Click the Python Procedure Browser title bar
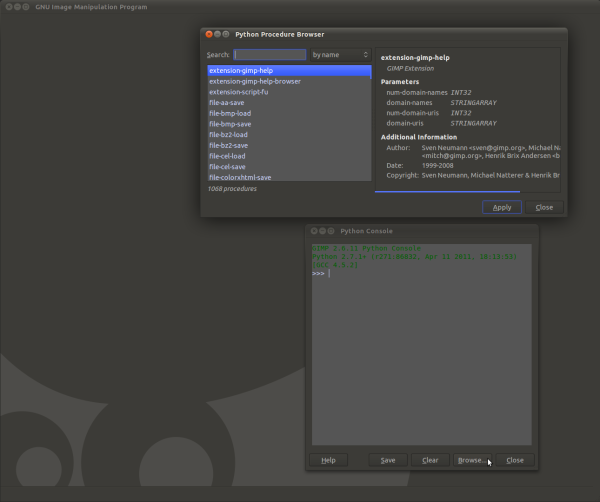 click(384, 34)
